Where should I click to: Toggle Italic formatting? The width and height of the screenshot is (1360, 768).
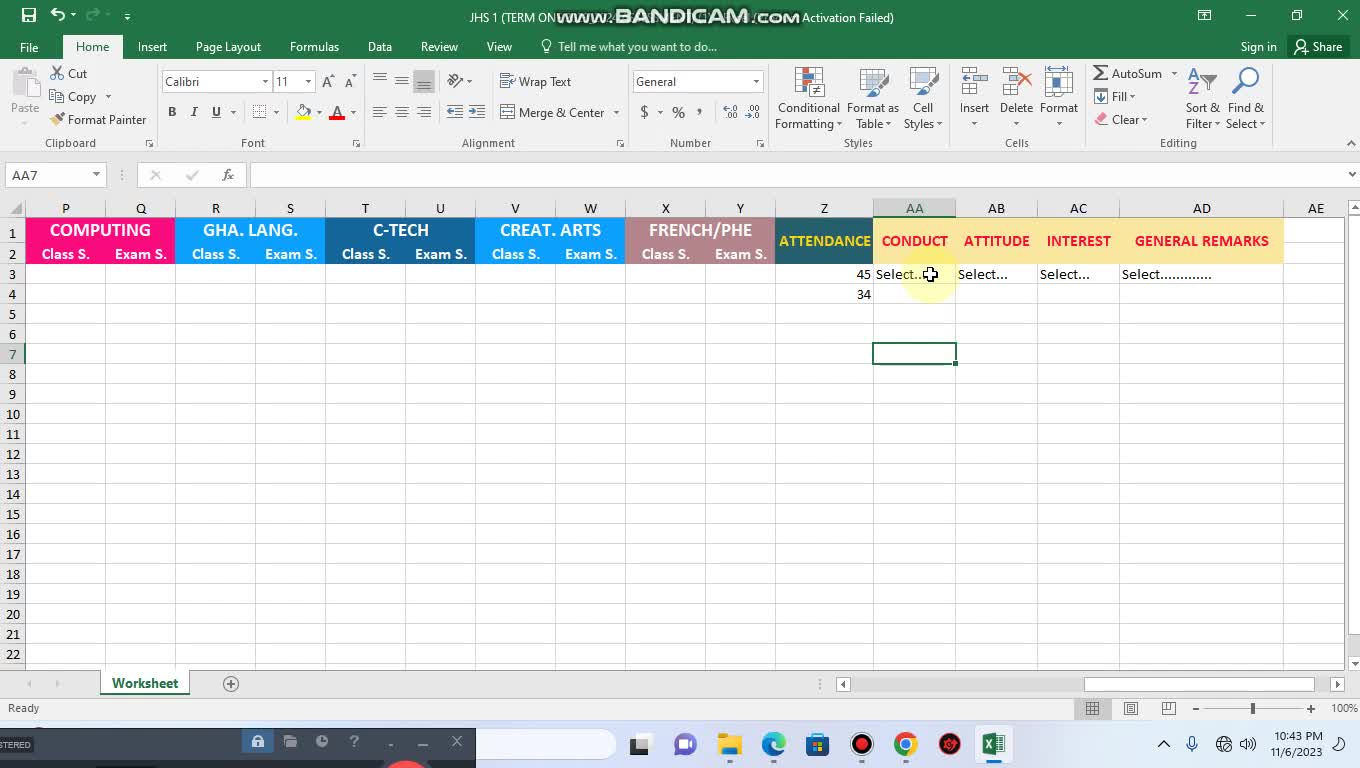click(194, 112)
